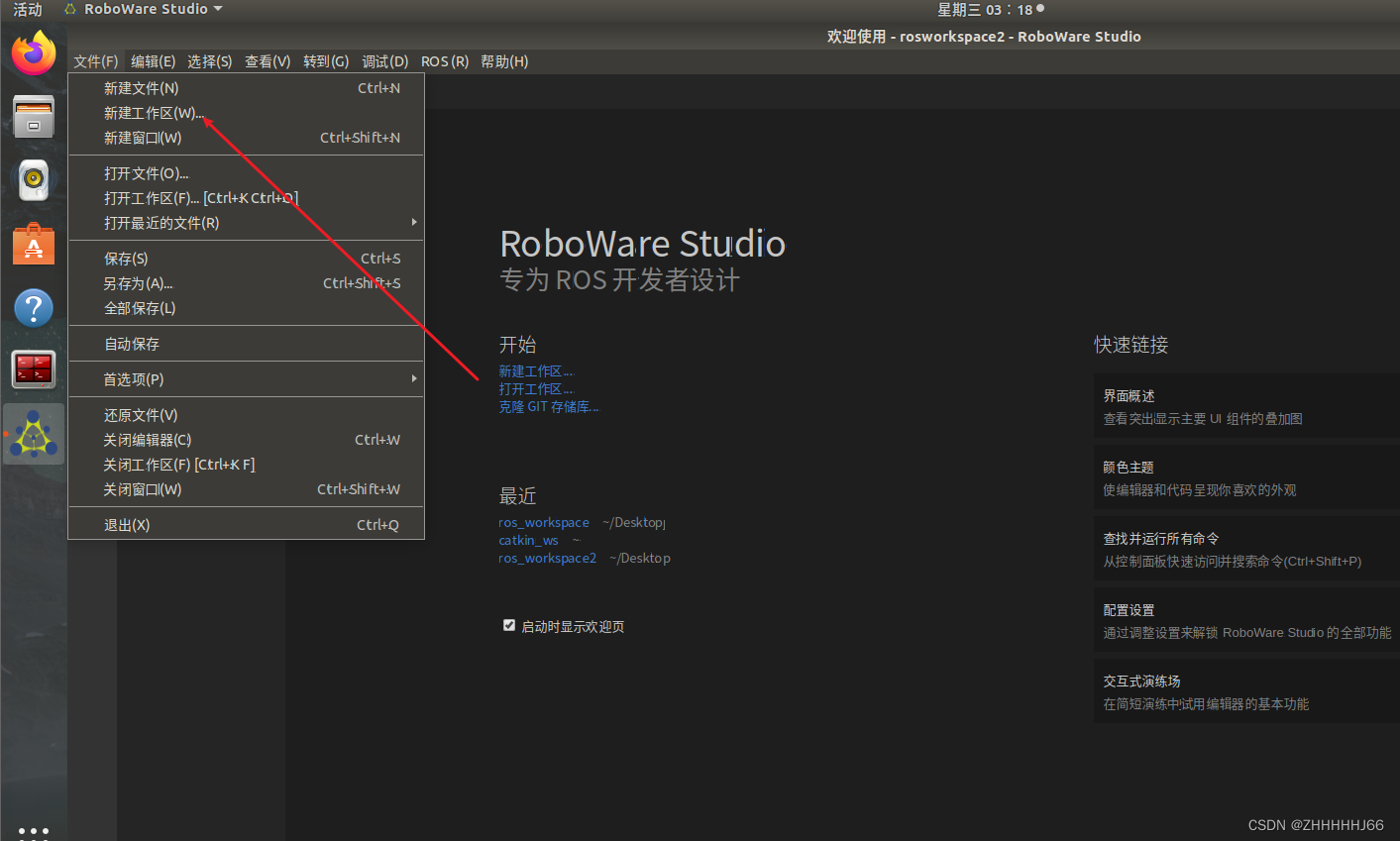The image size is (1400, 841).
Task: Open recent ros_workspace2 entry
Action: tap(548, 559)
